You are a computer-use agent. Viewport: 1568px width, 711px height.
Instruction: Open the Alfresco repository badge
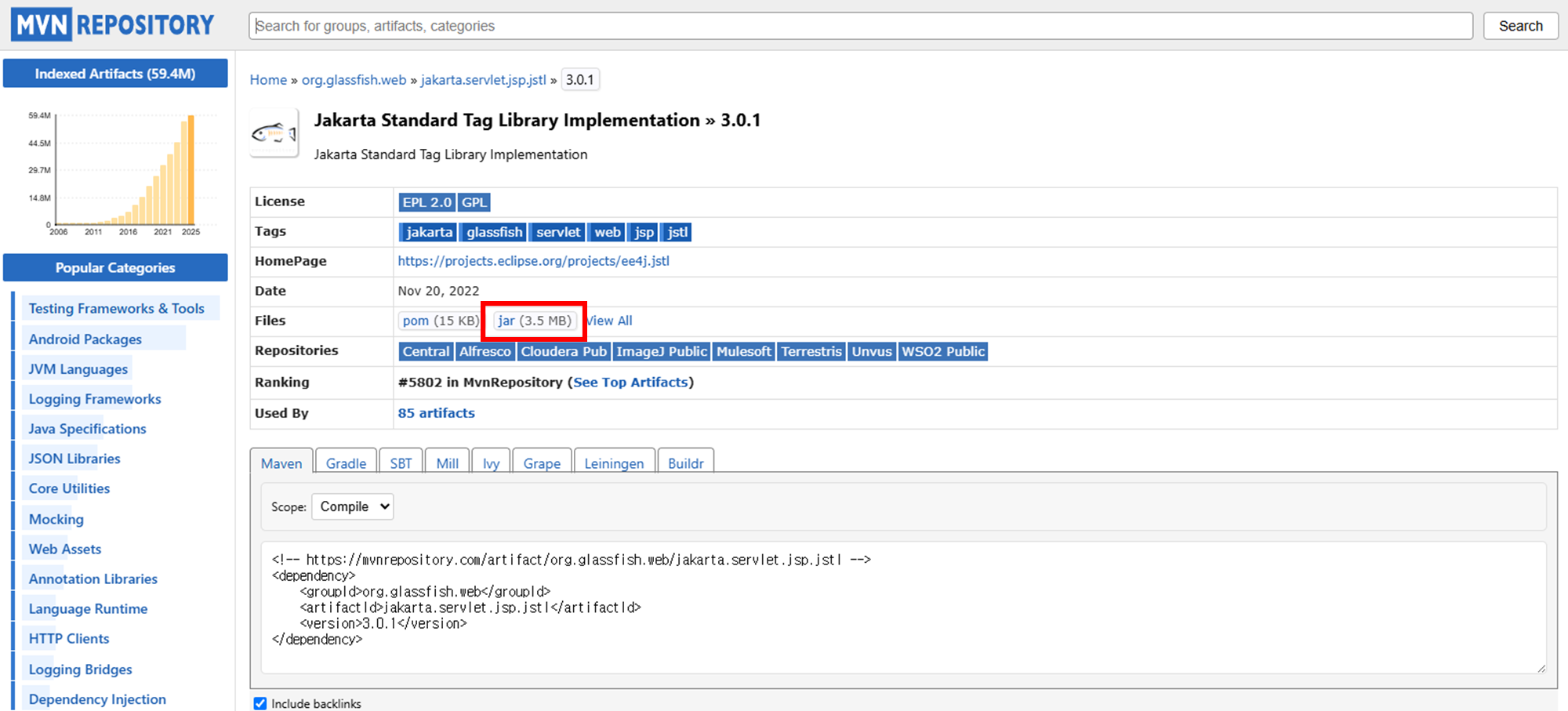point(485,351)
